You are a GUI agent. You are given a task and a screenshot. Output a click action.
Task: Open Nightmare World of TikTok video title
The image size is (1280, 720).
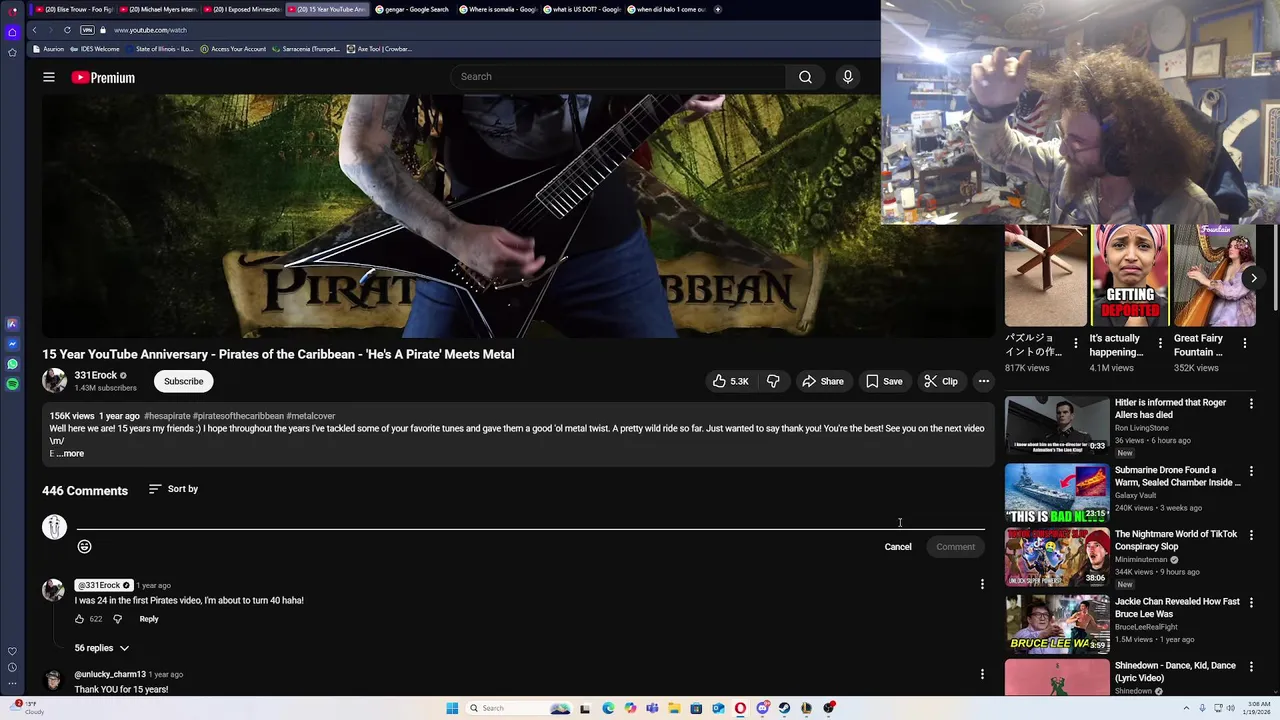(1176, 540)
